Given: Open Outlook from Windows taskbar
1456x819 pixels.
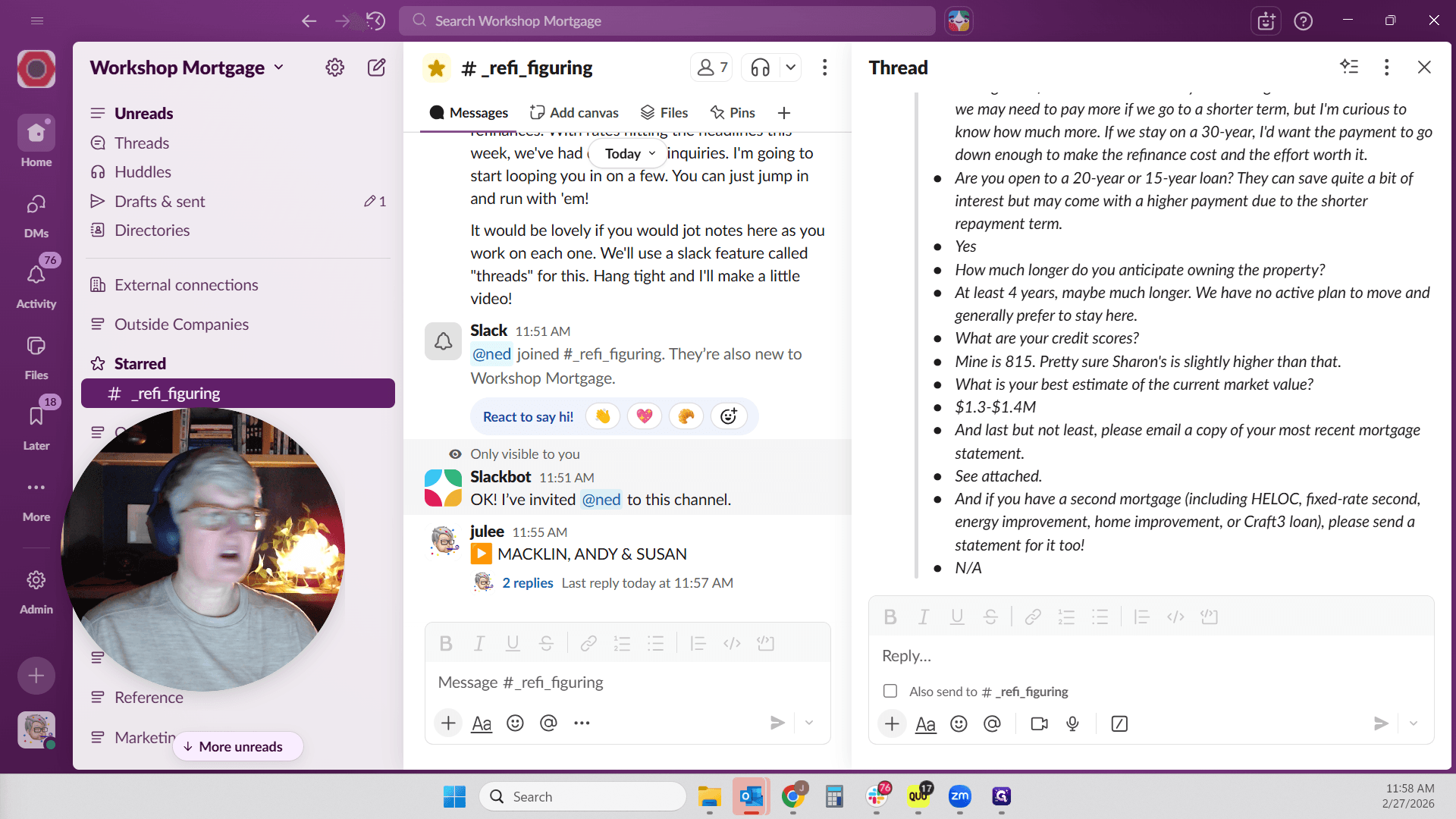Looking at the screenshot, I should click(x=752, y=796).
